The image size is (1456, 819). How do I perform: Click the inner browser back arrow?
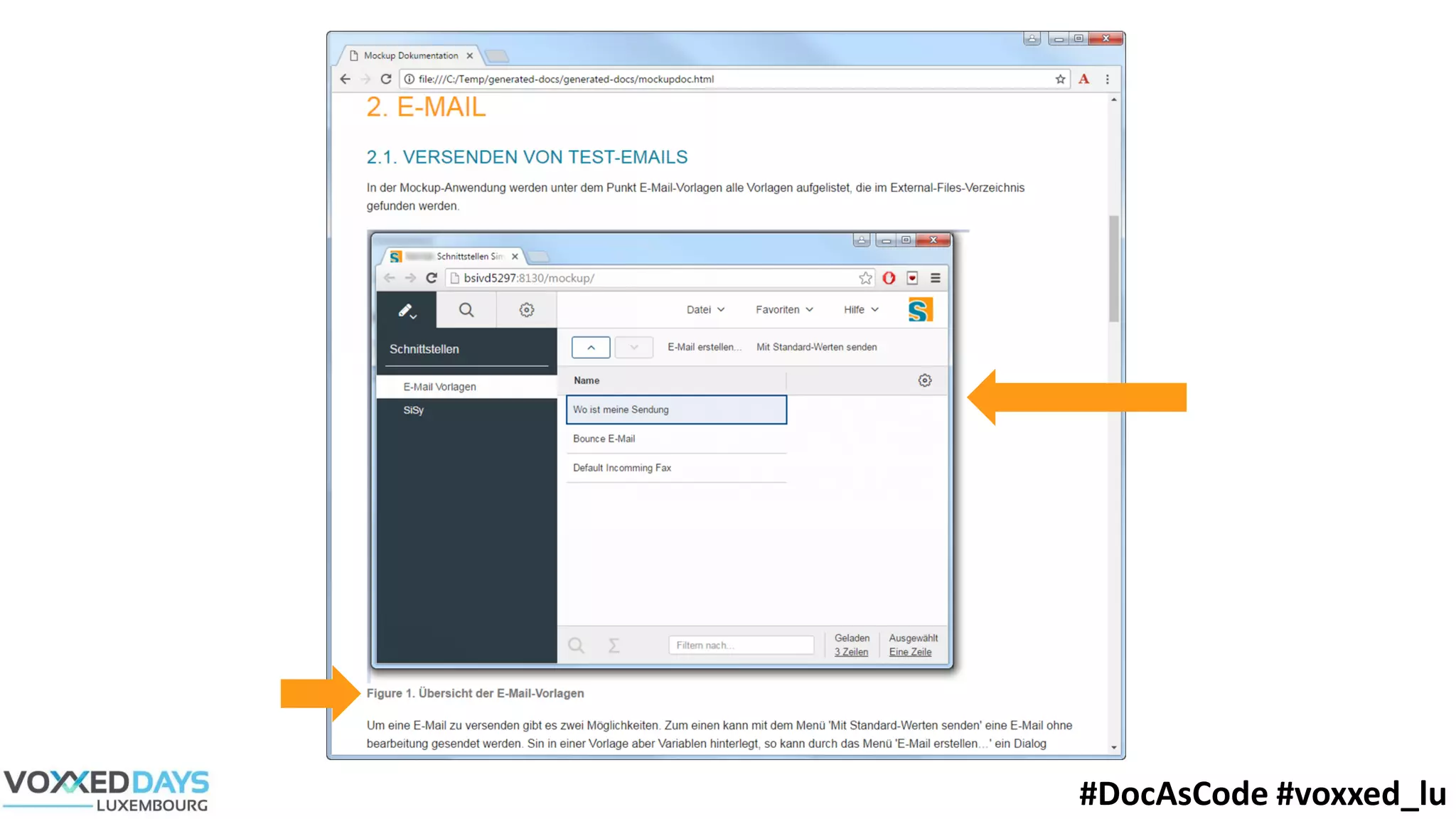[389, 278]
